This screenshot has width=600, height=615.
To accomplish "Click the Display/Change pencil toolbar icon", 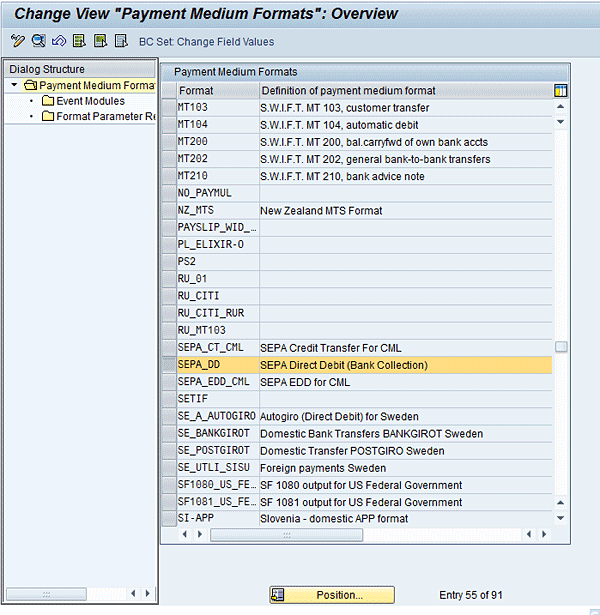I will coord(18,41).
